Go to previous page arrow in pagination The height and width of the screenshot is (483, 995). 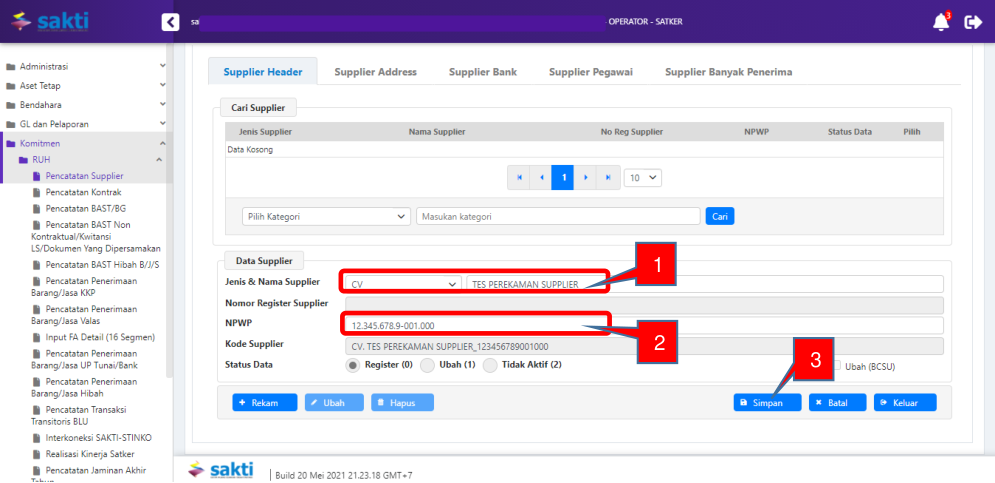click(x=541, y=177)
